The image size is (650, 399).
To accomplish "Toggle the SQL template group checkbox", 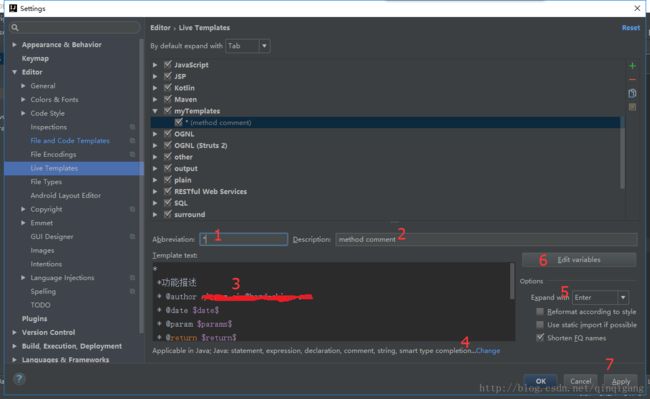I will 167,203.
